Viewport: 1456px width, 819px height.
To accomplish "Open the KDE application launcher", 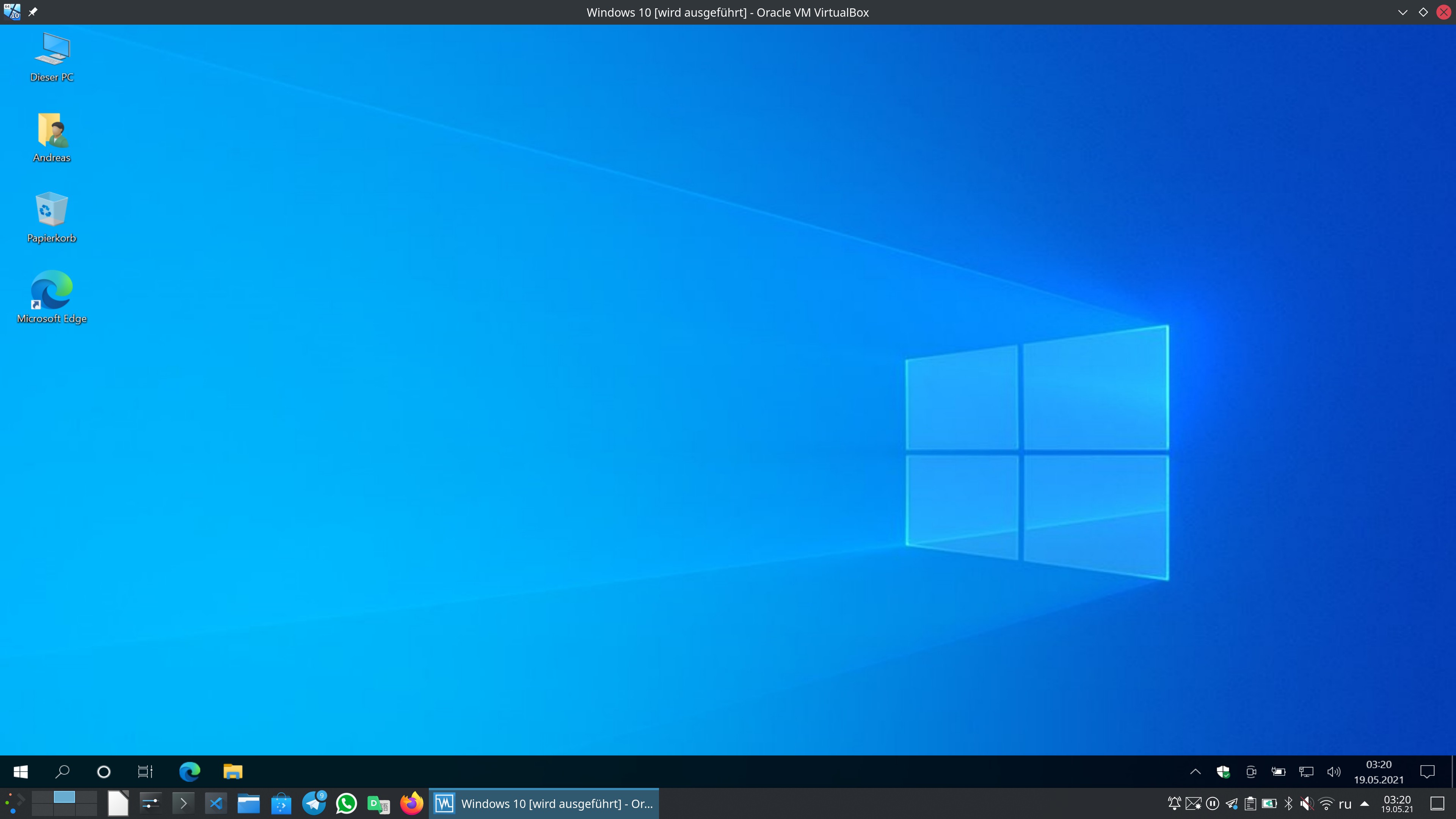I will pos(15,804).
